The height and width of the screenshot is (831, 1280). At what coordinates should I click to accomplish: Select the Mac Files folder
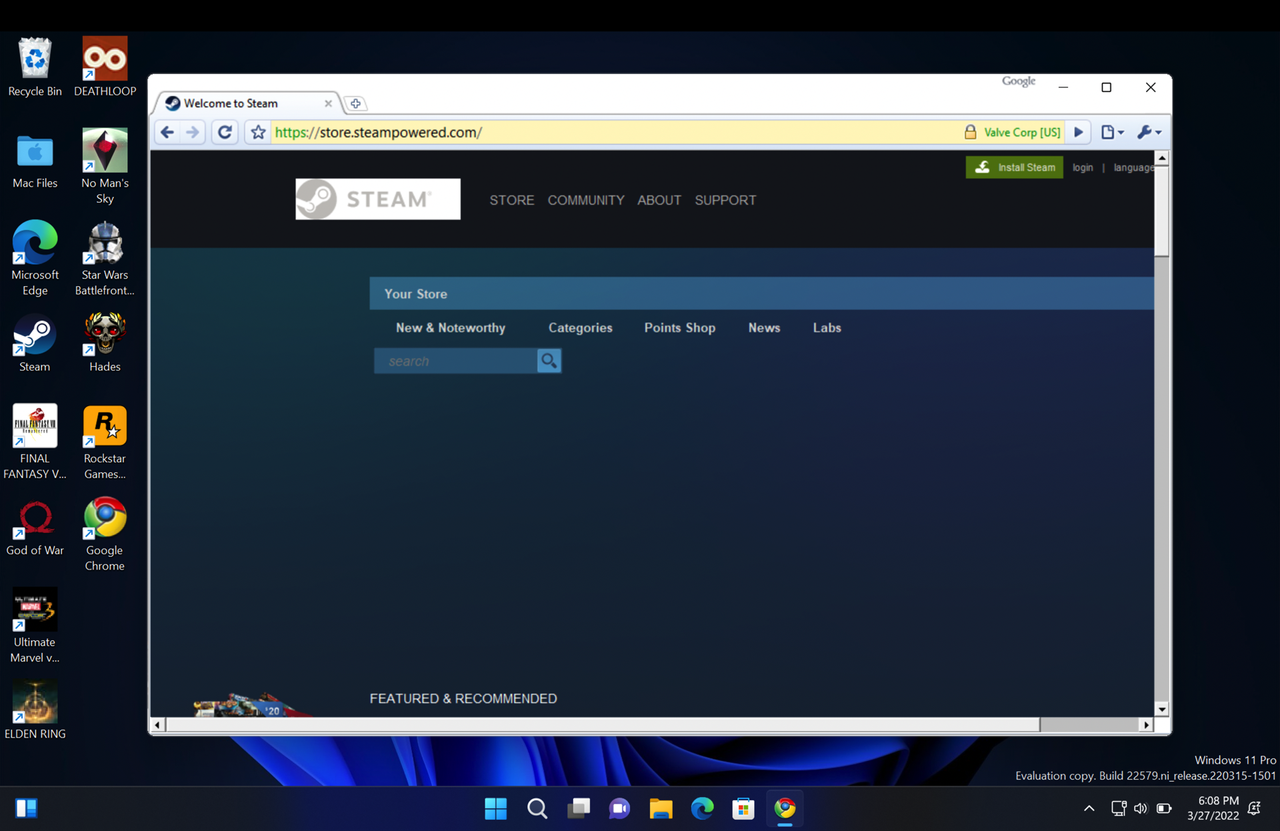35,160
